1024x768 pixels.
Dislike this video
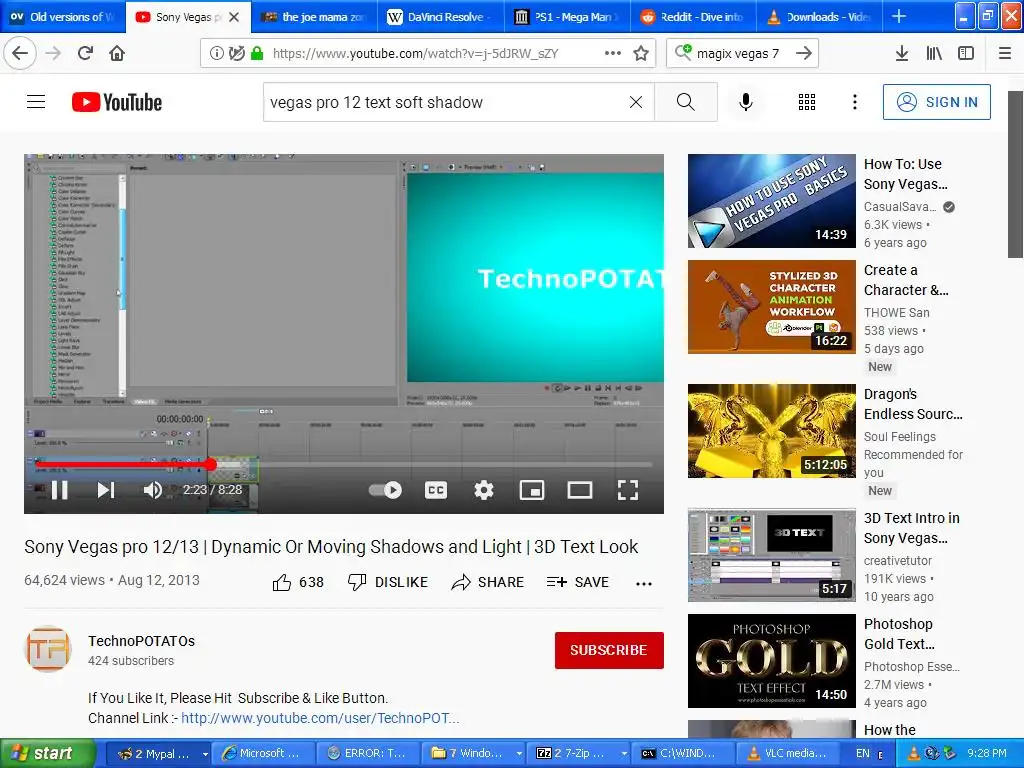[x=387, y=582]
